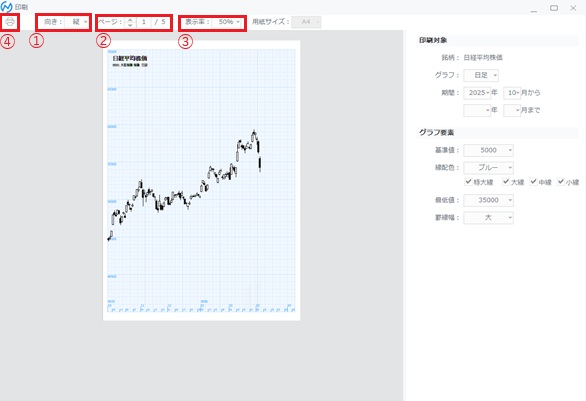The height and width of the screenshot is (401, 586).
Task: Change the 線配色 ブルー color dropdown
Action: pyautogui.click(x=488, y=168)
